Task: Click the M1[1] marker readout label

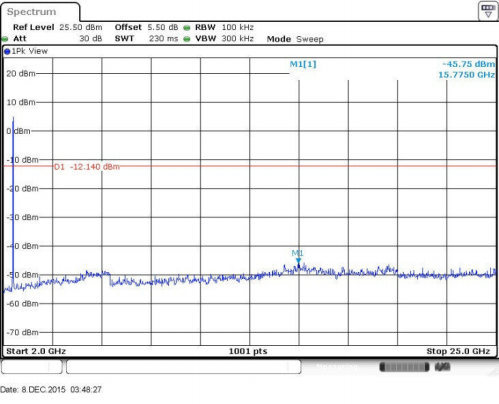Action: point(303,64)
